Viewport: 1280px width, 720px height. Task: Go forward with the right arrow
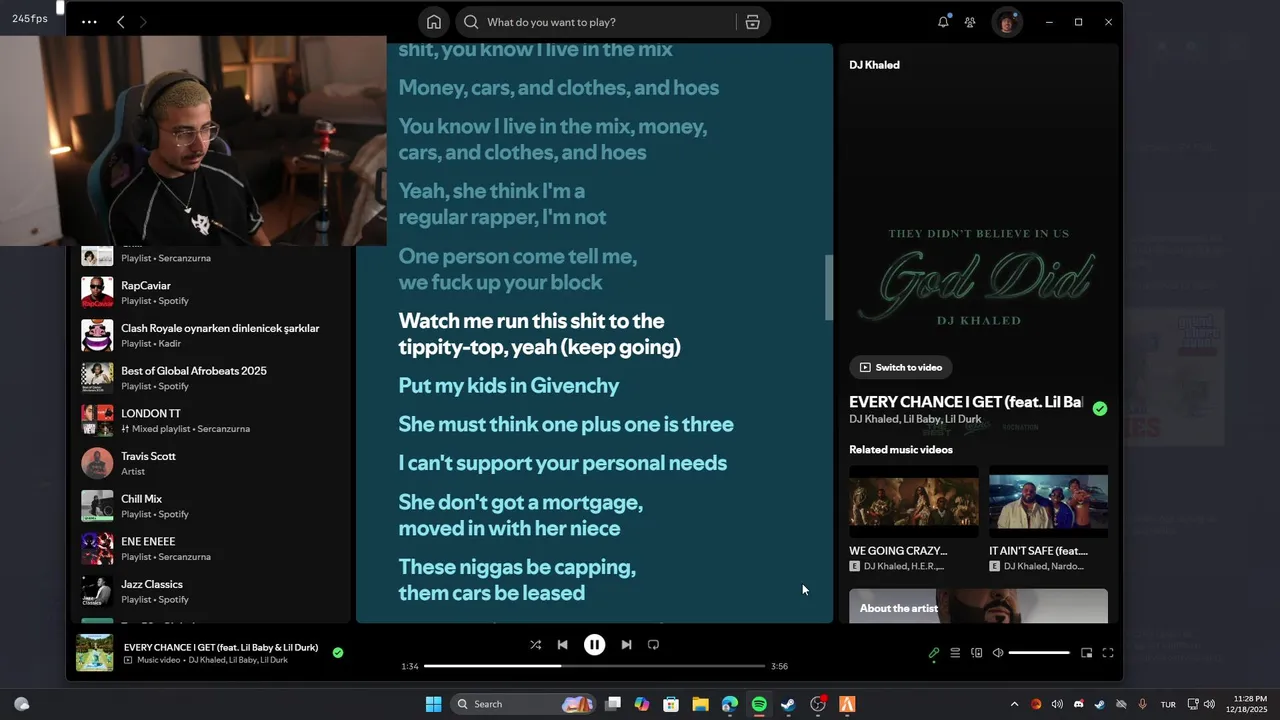[143, 22]
